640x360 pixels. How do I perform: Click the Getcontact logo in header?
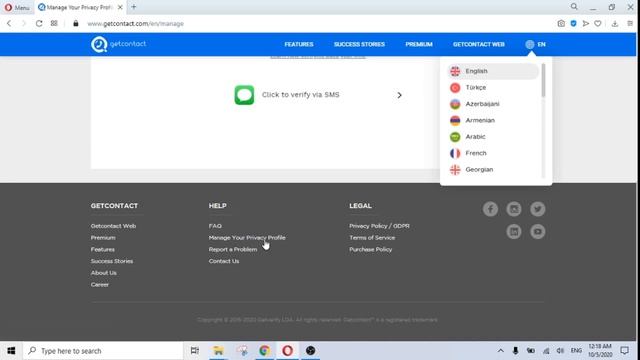118,44
